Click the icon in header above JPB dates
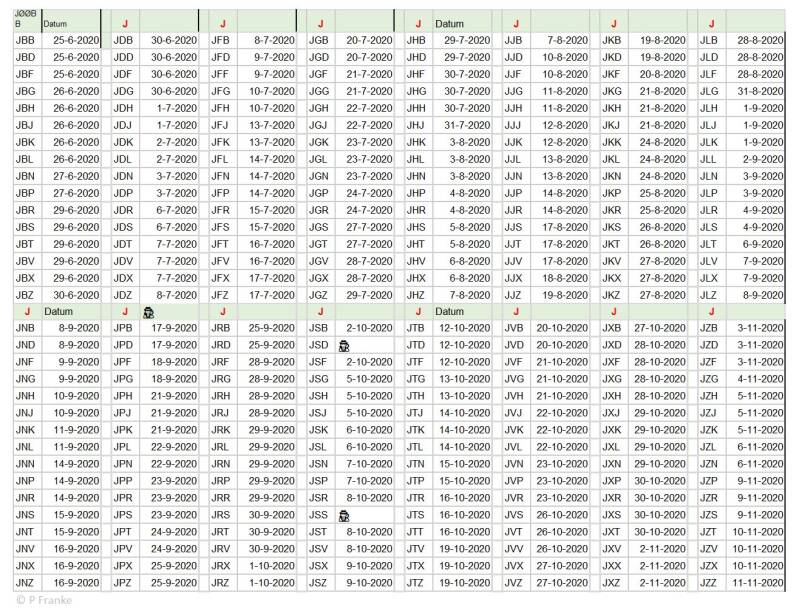The width and height of the screenshot is (799, 613). [149, 313]
